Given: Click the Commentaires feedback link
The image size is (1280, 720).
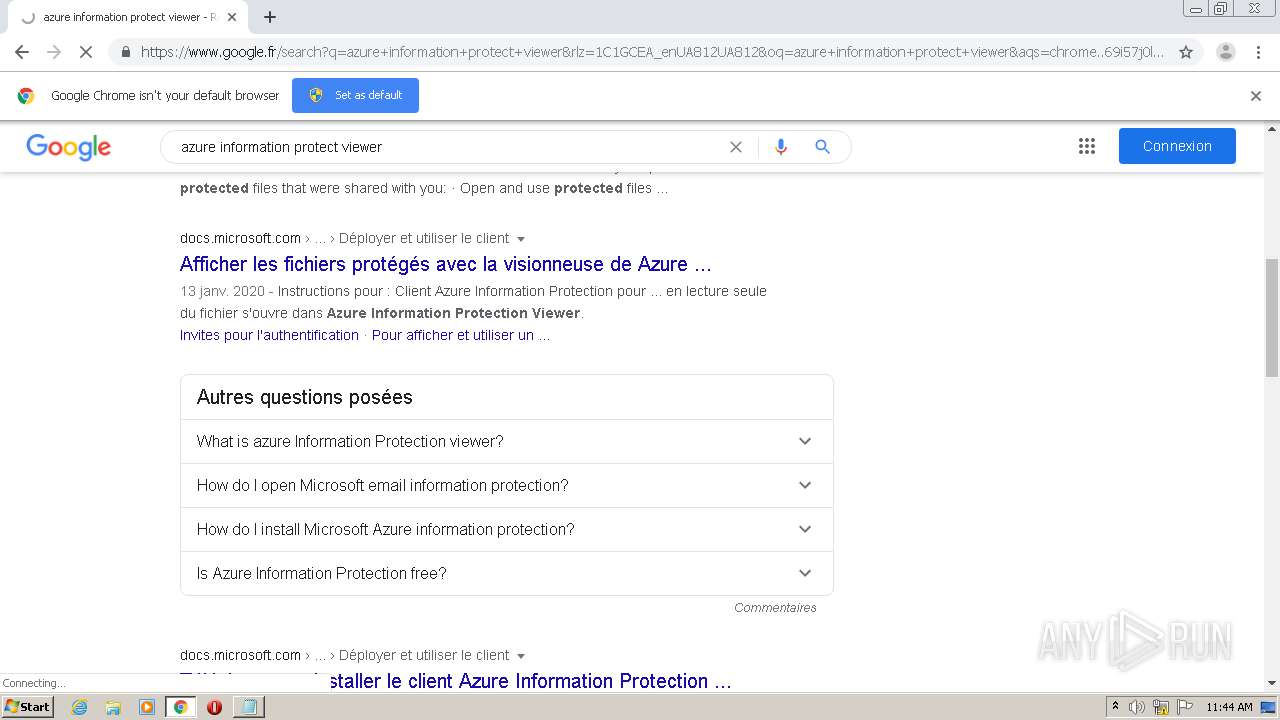Looking at the screenshot, I should tap(775, 607).
